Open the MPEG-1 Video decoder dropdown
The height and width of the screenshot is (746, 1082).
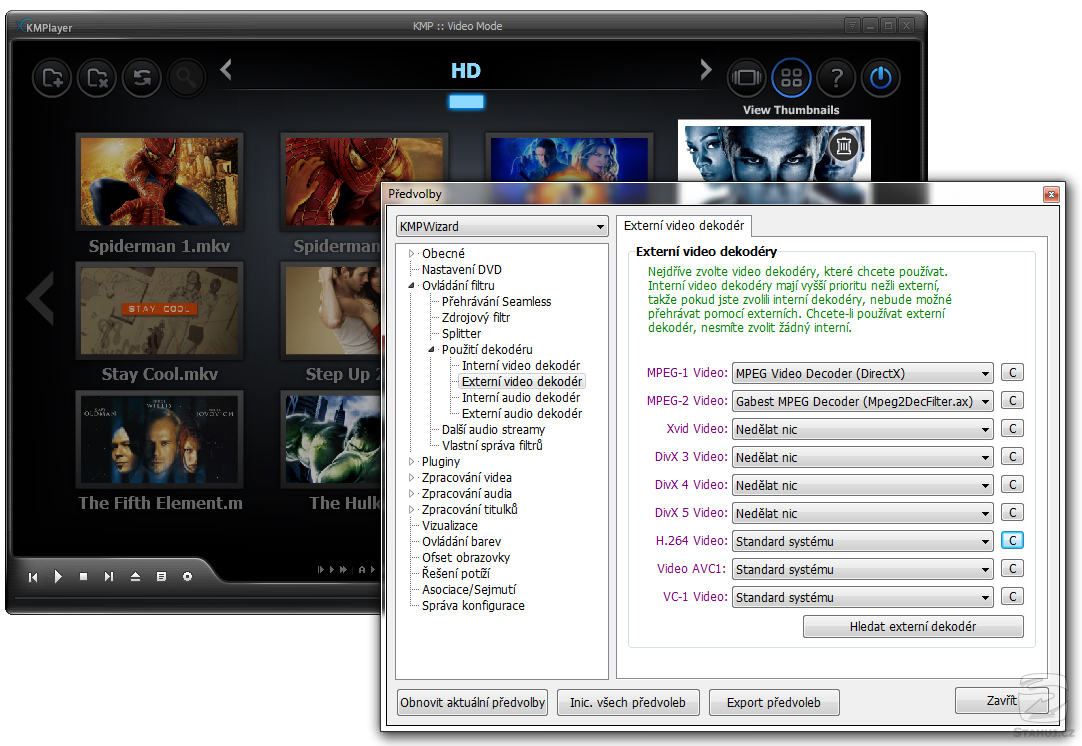pyautogui.click(x=863, y=373)
